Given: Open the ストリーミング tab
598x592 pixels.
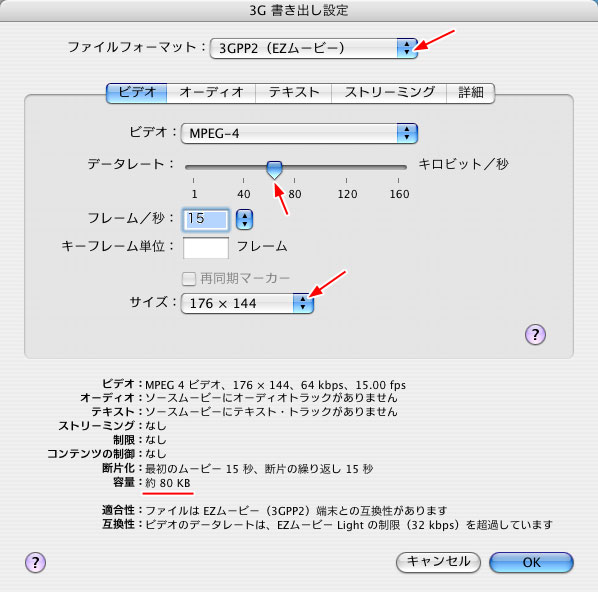Looking at the screenshot, I should (x=389, y=93).
